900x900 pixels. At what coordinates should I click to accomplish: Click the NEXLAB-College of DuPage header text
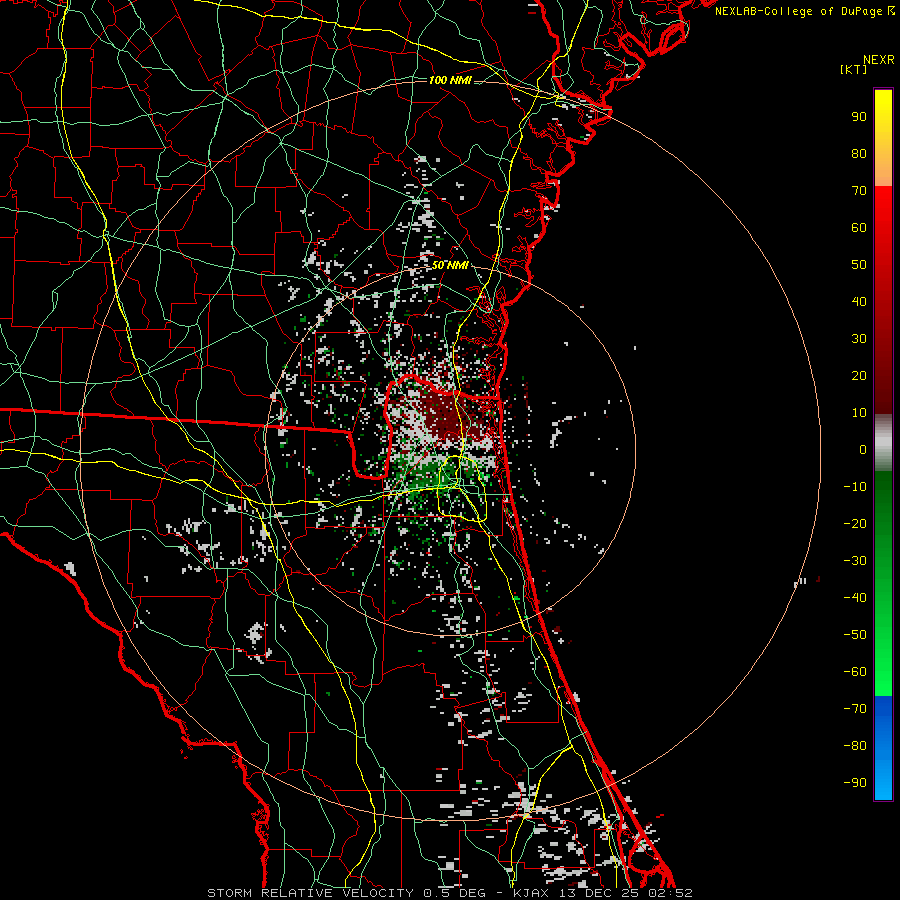804,11
